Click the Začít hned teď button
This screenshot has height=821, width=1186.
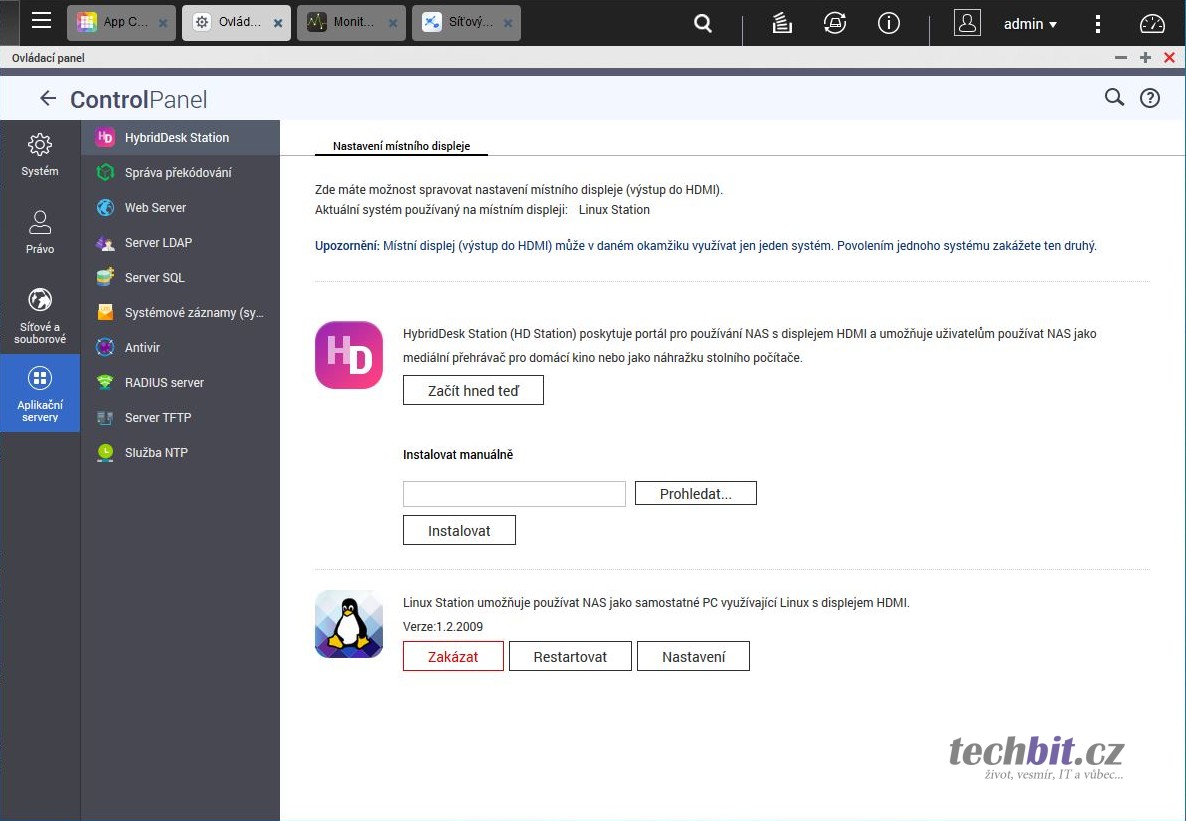[x=473, y=391]
